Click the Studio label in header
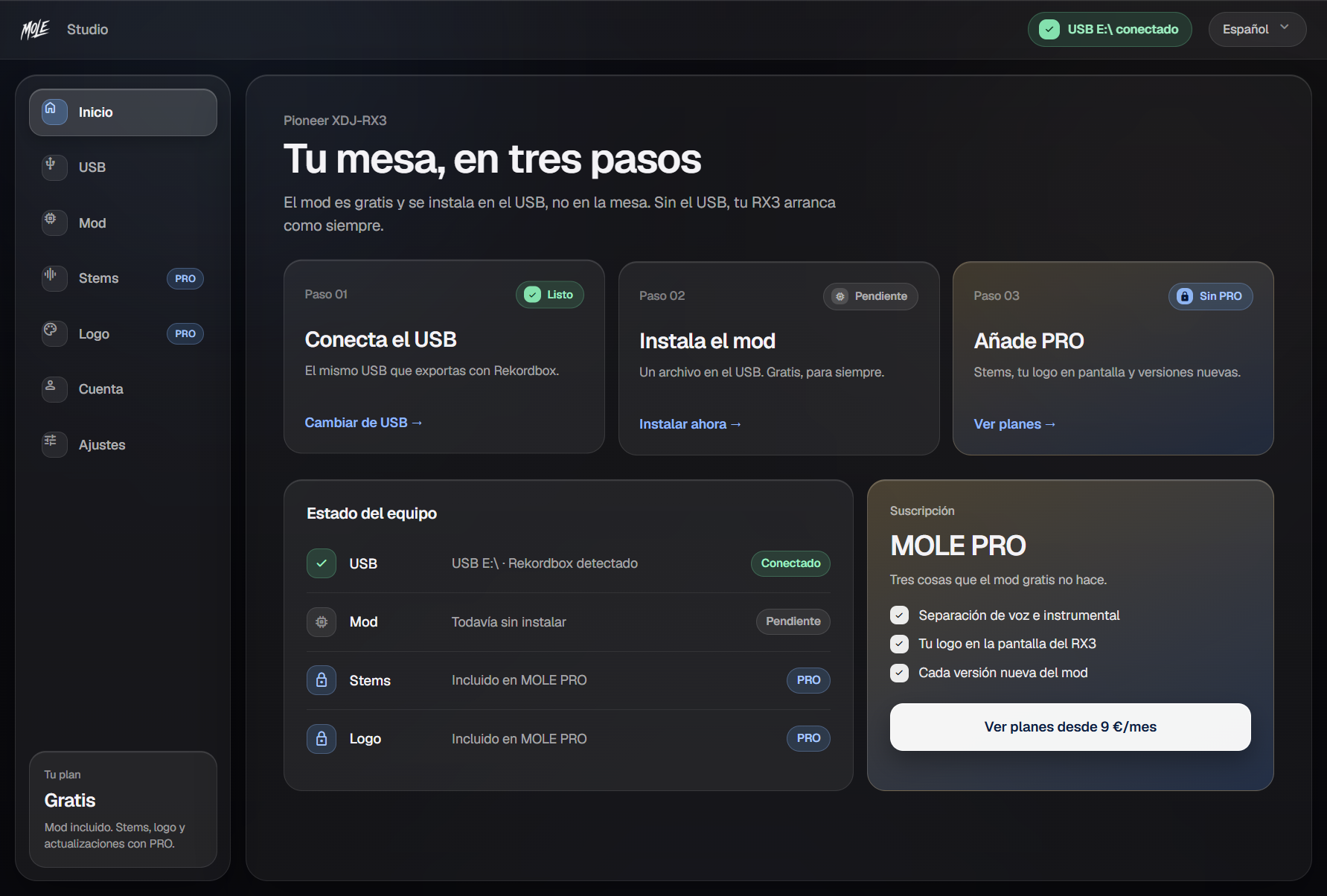Viewport: 1327px width, 896px height. click(87, 30)
